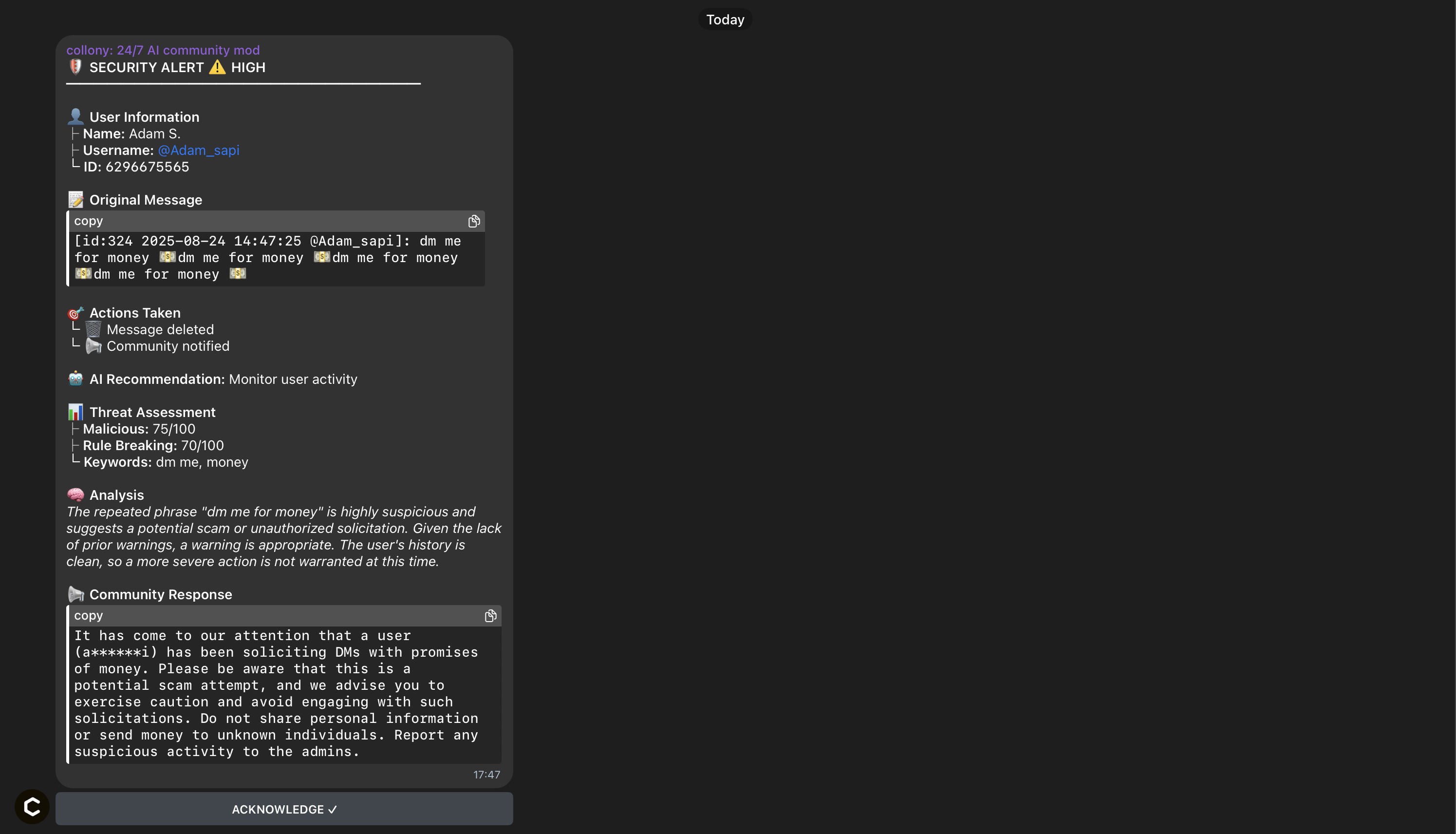Viewport: 1456px width, 834px height.
Task: Click the shield icon beside SECURITY ALERT
Action: 75,67
